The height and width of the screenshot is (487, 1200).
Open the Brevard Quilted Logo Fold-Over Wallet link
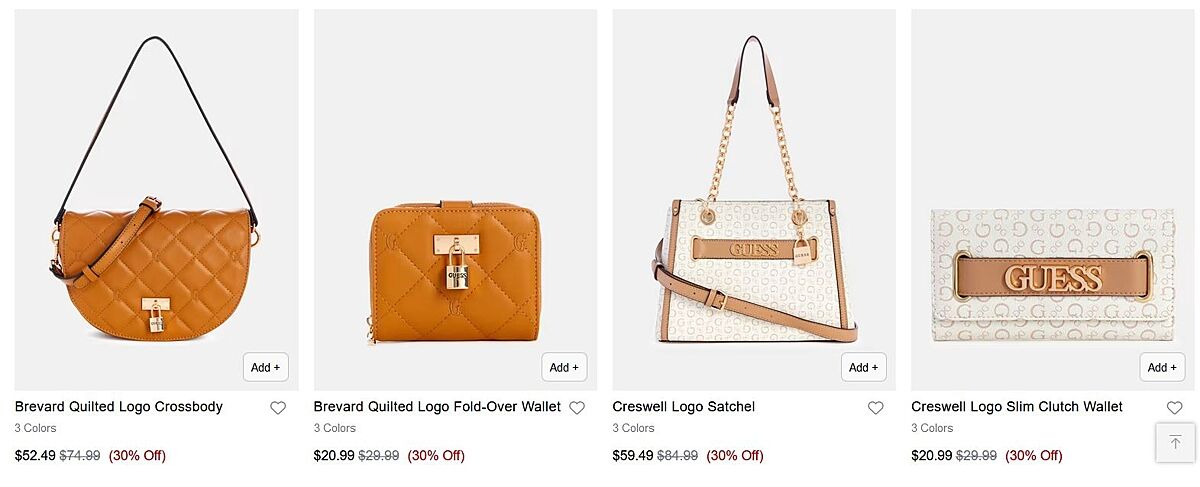point(437,407)
